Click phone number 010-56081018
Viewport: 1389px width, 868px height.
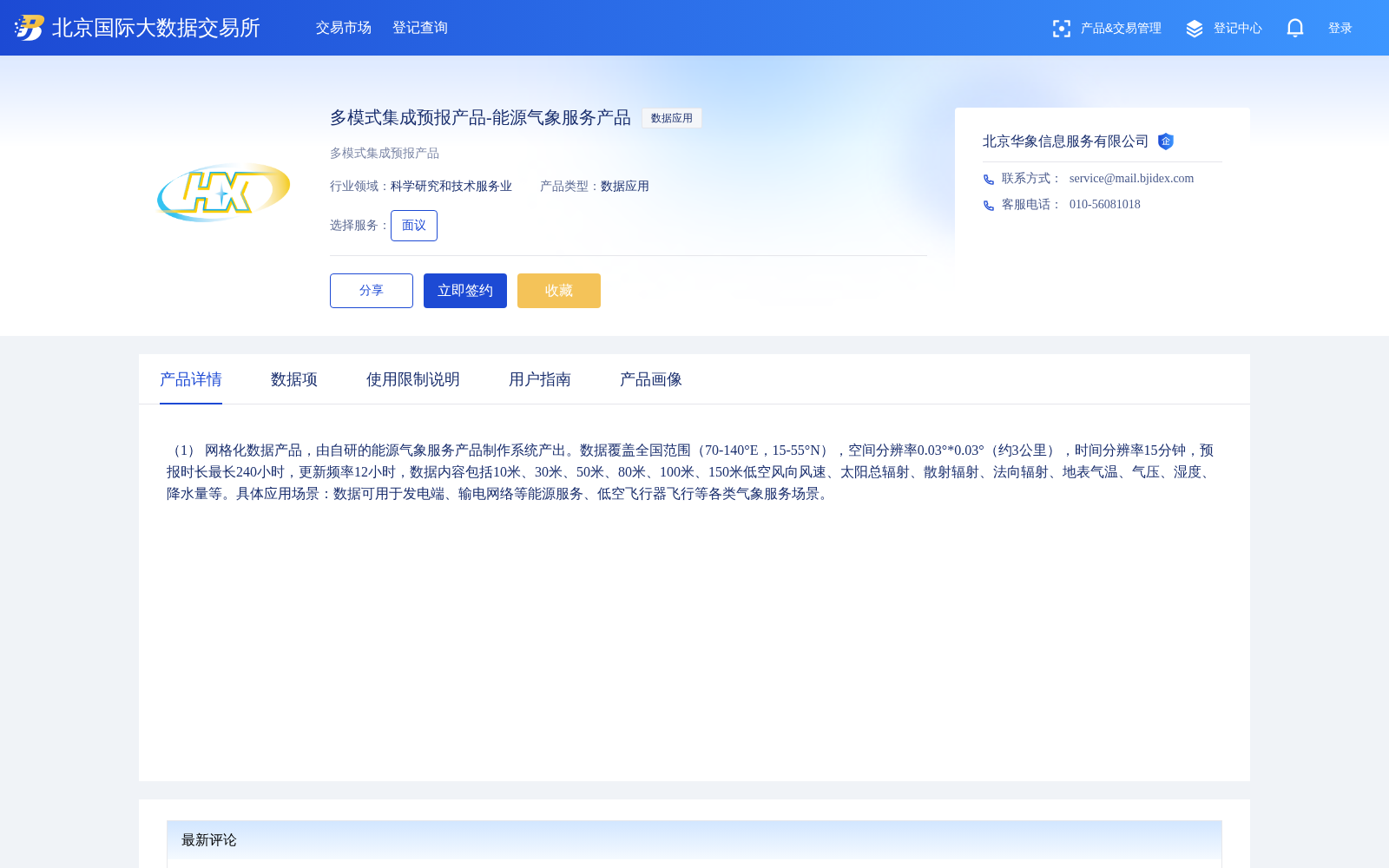[x=1105, y=204]
